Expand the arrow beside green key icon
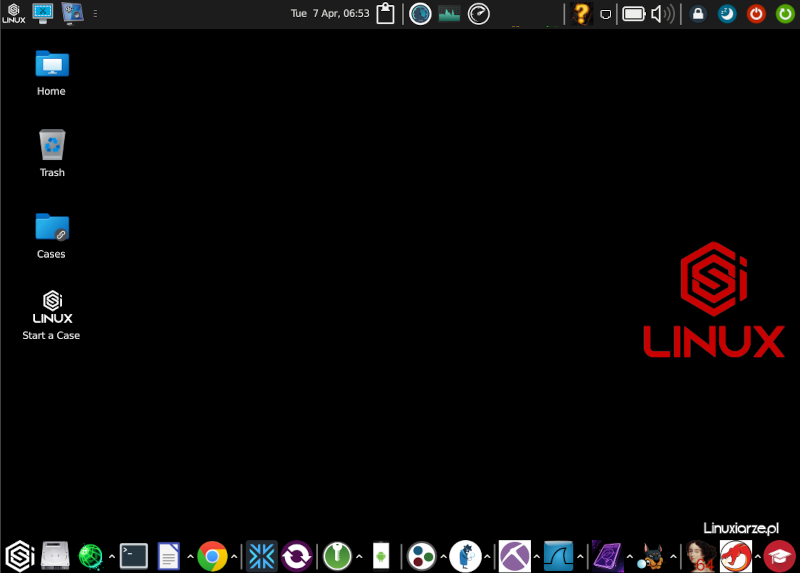Image resolution: width=800 pixels, height=573 pixels. 359,556
